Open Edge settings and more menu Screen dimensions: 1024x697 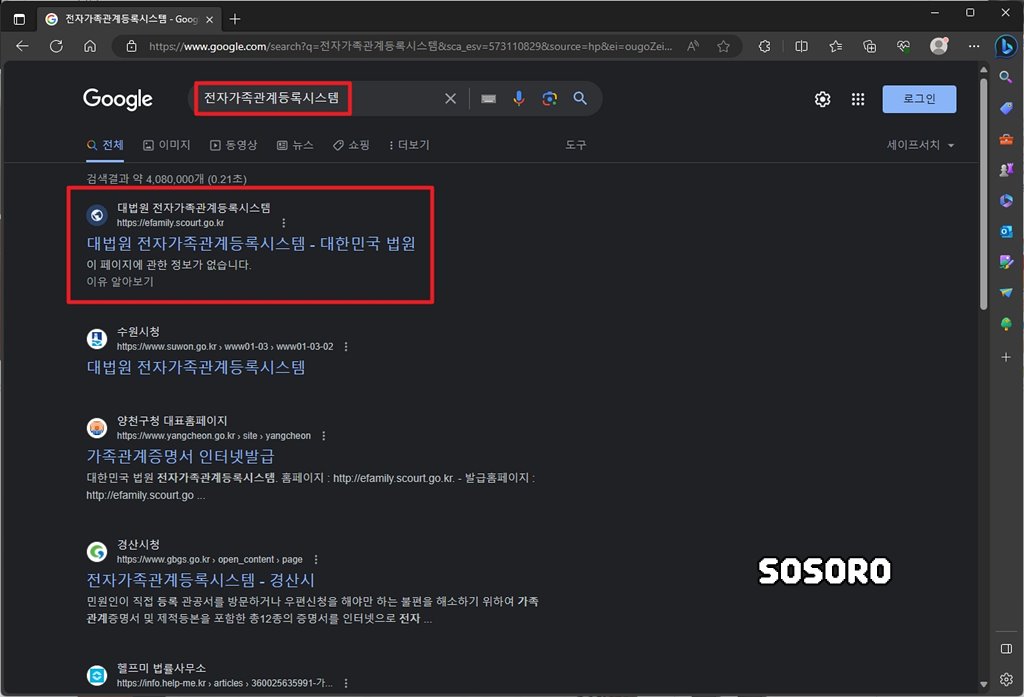[974, 46]
